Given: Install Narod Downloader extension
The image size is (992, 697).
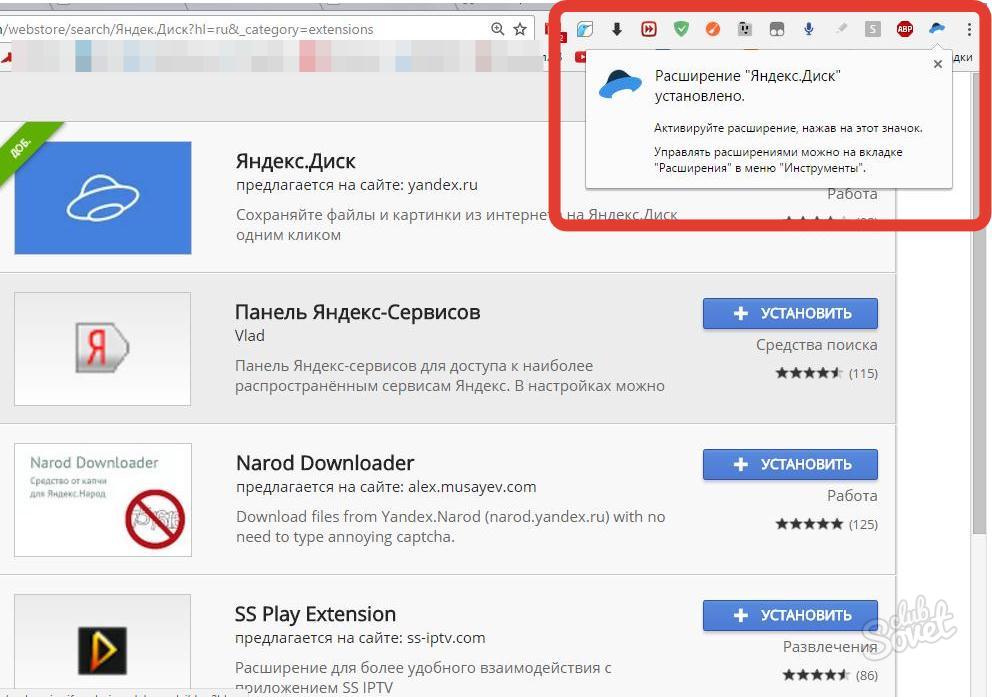Looking at the screenshot, I should 790,464.
